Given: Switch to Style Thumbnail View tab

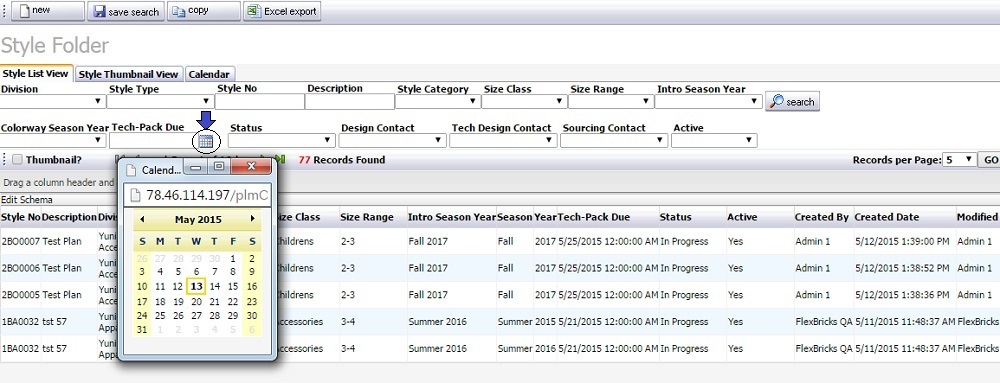Looking at the screenshot, I should tap(129, 74).
